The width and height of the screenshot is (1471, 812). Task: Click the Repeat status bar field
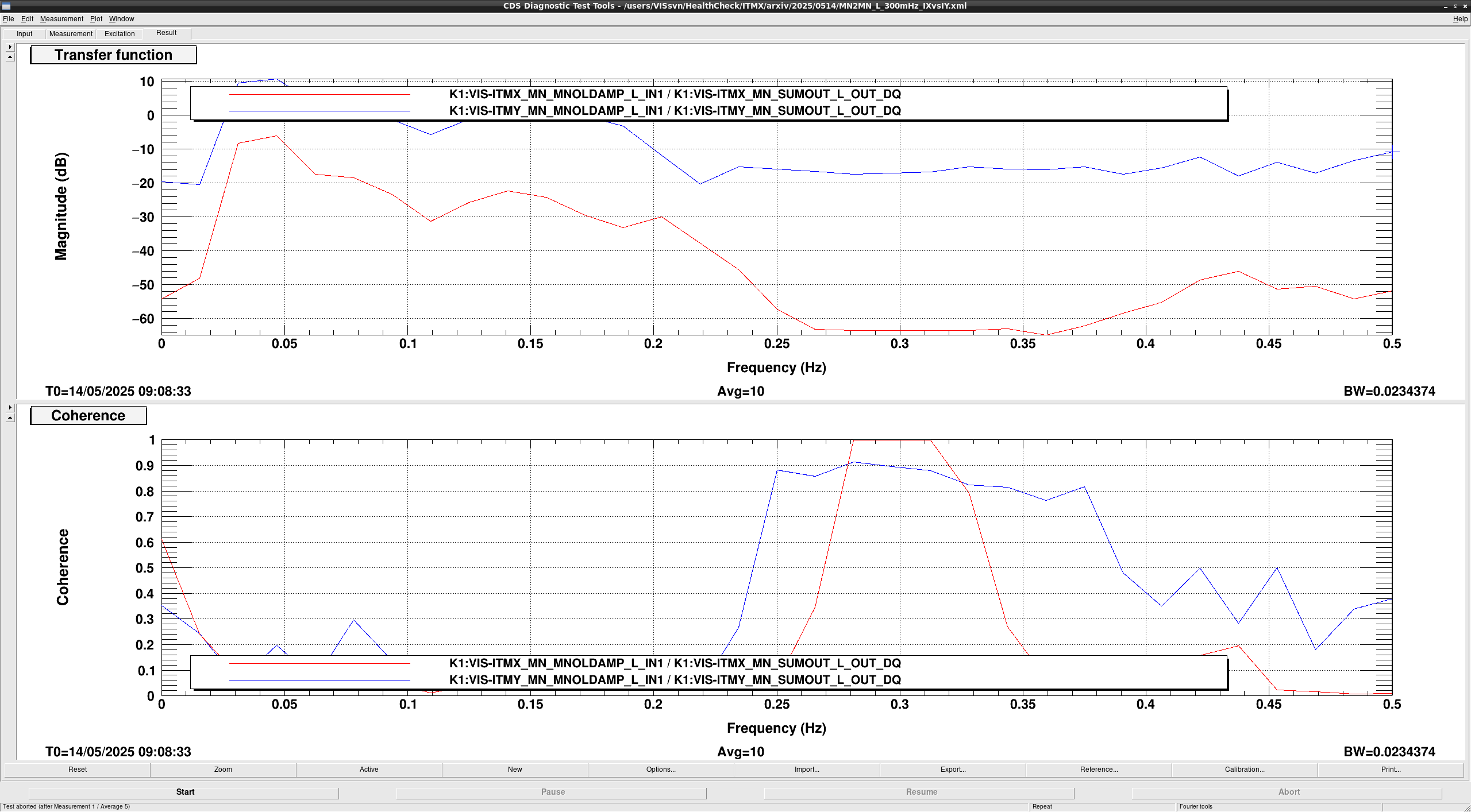(1102, 807)
